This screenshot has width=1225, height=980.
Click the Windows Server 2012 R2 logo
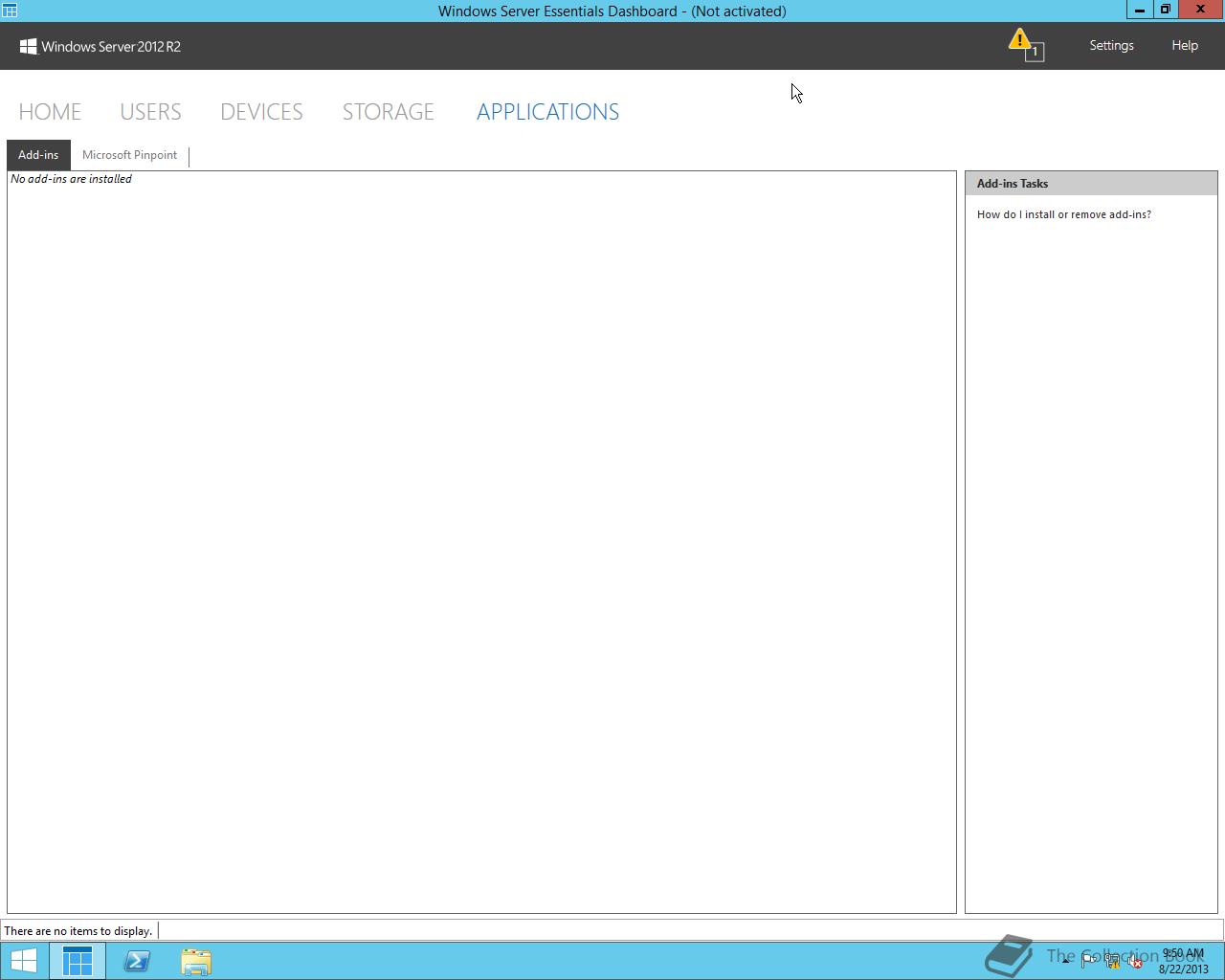point(100,46)
